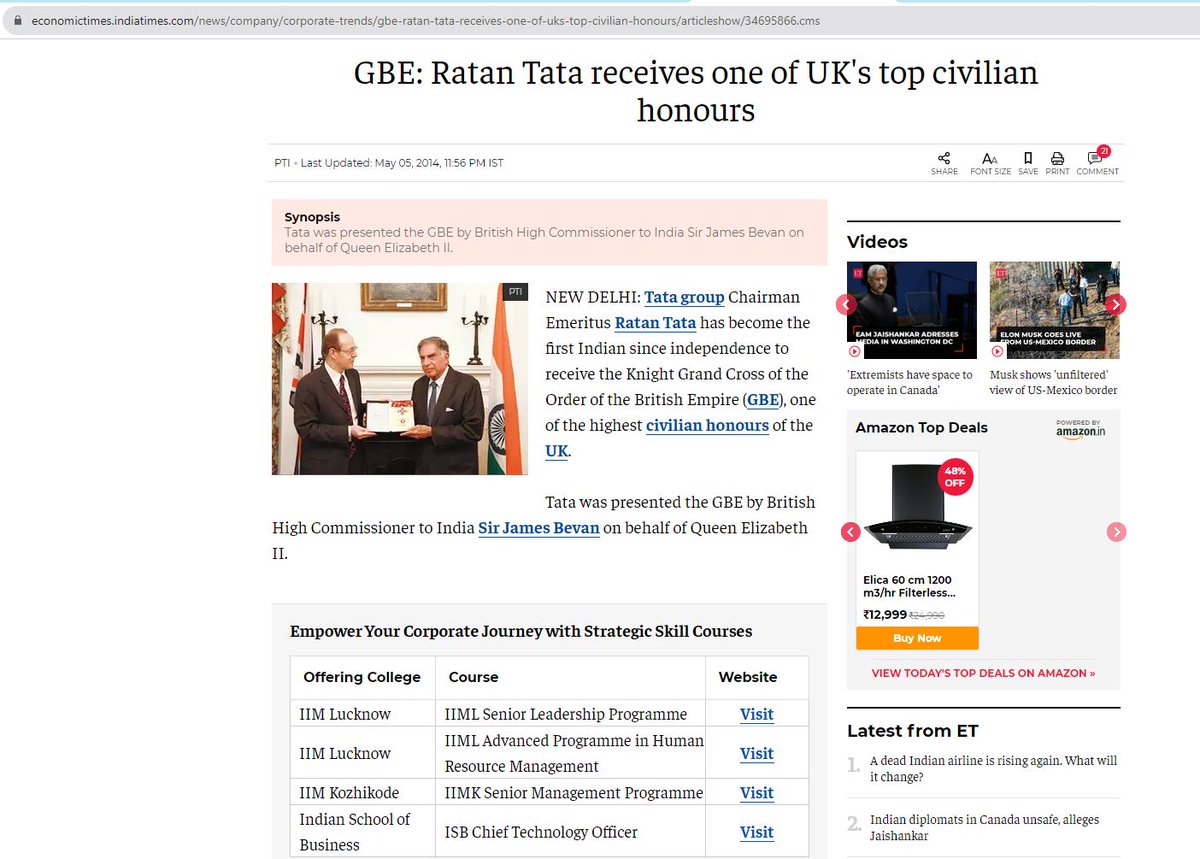The image size is (1200, 859).
Task: Open 'Musk shows unfiltered view' caption
Action: tap(1053, 382)
